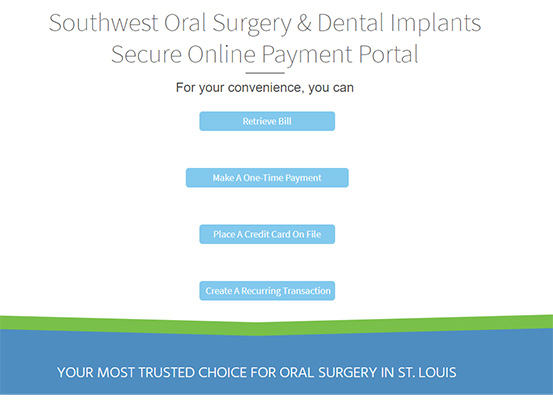Click the word Secure in the title
Image resolution: width=553 pixels, height=400 pixels.
(x=146, y=55)
